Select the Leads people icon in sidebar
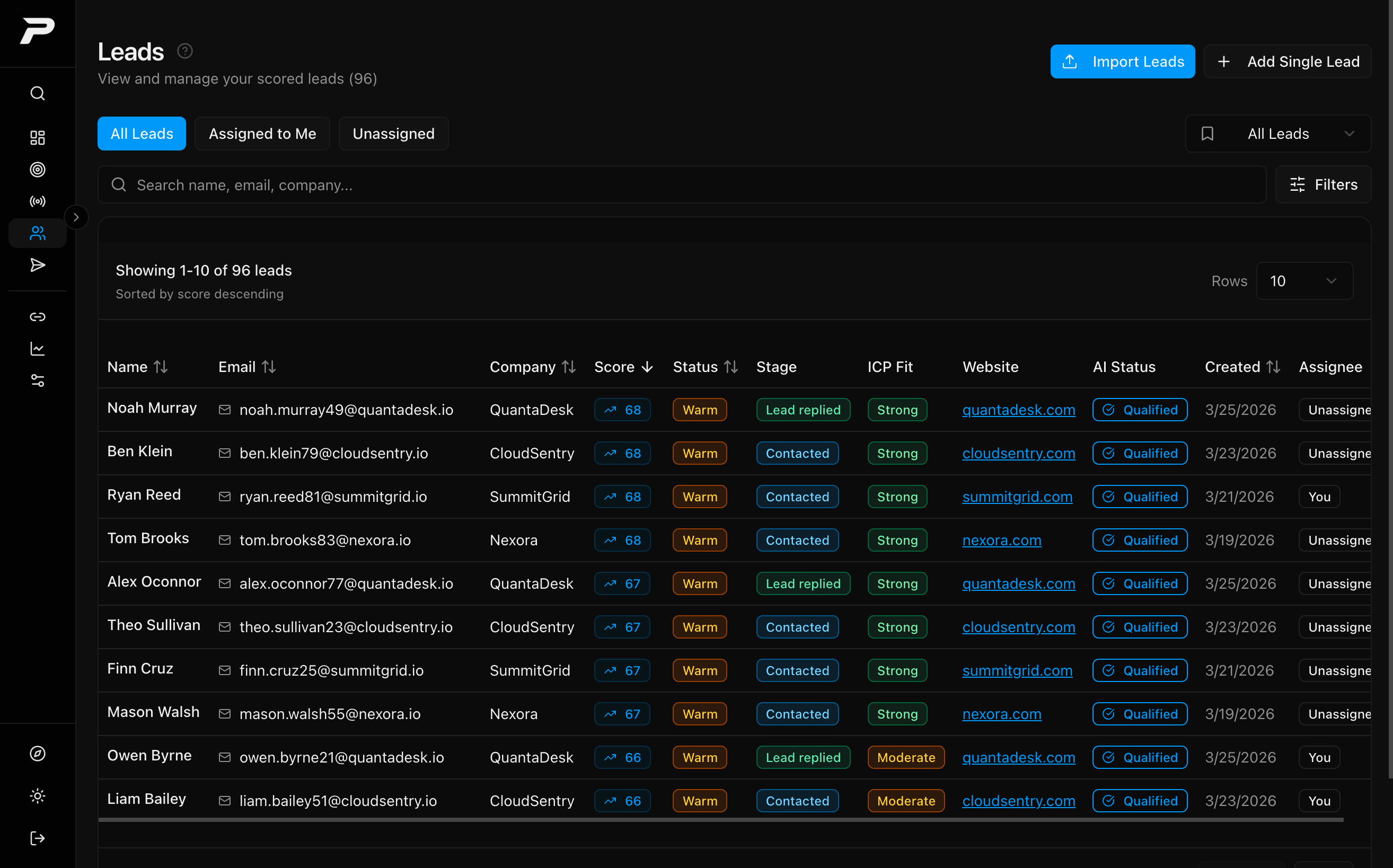The image size is (1393, 868). click(x=37, y=233)
